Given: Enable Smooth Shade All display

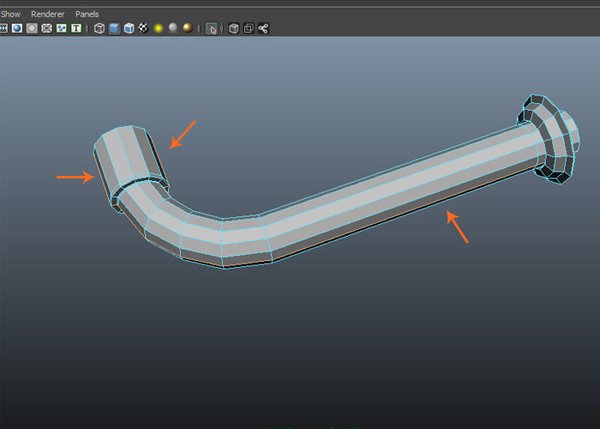Looking at the screenshot, I should (114, 28).
